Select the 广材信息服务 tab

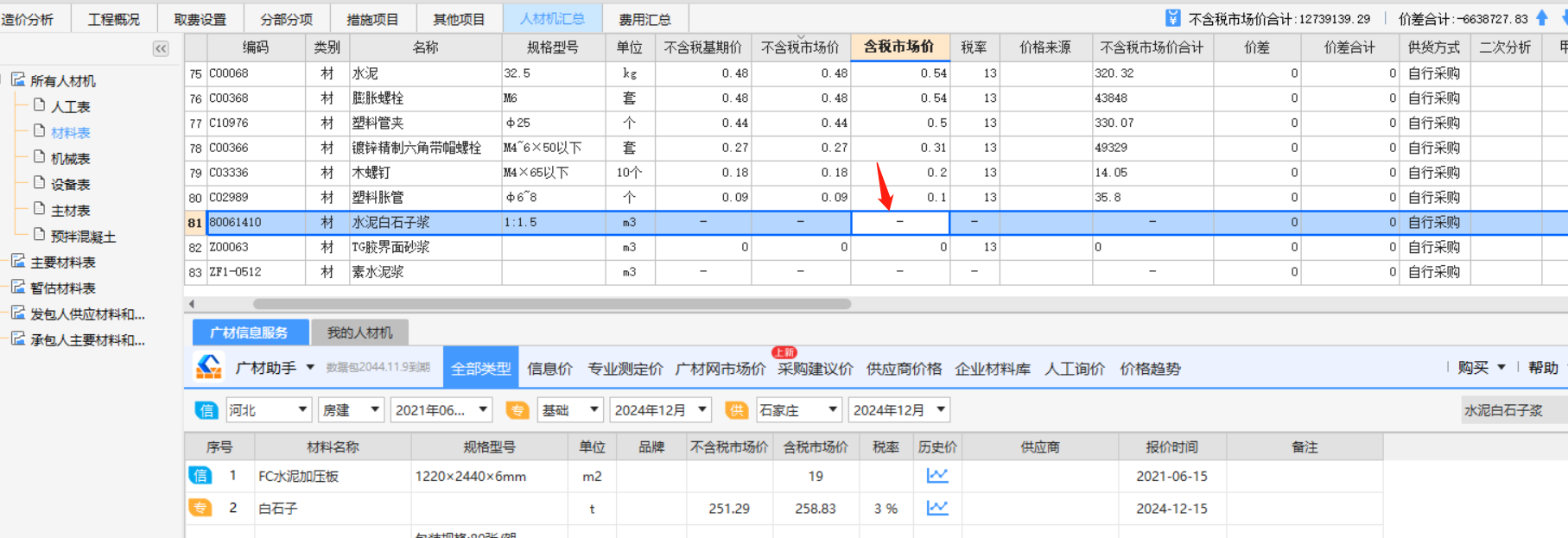249,332
